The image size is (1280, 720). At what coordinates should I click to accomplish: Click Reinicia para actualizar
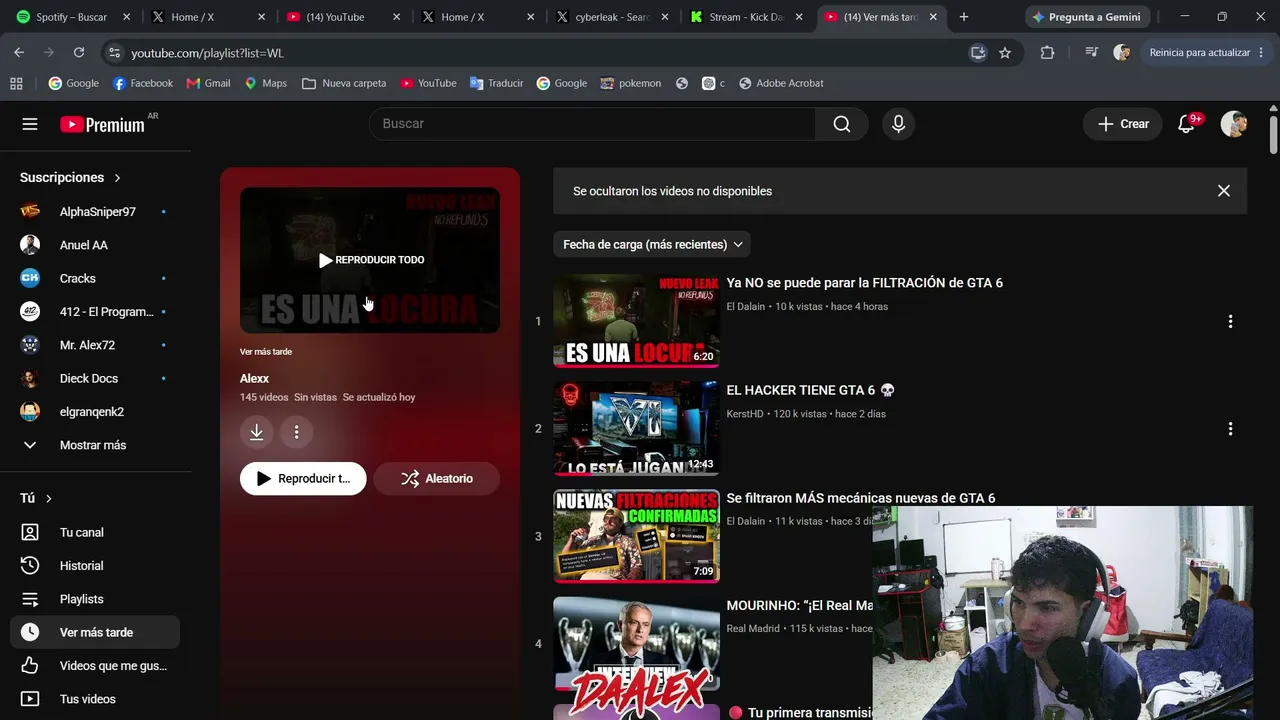(x=1199, y=53)
